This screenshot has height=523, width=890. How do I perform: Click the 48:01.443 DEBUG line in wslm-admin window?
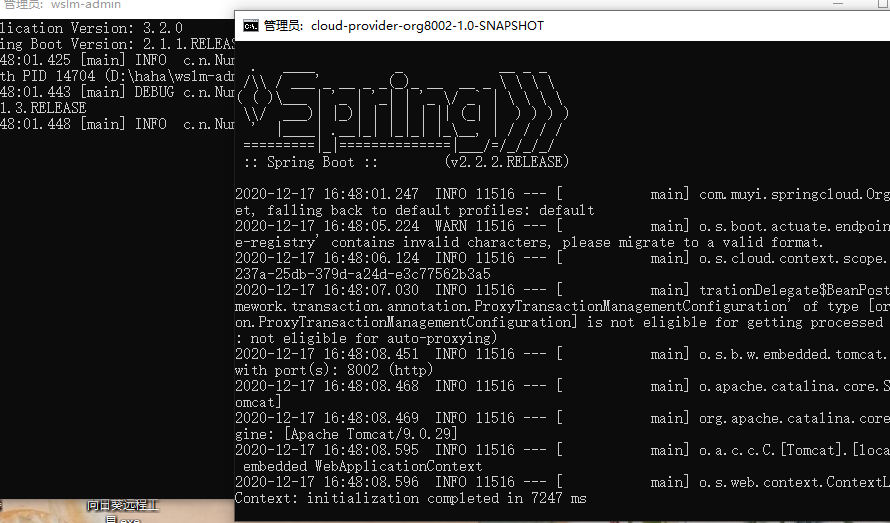tap(117, 91)
